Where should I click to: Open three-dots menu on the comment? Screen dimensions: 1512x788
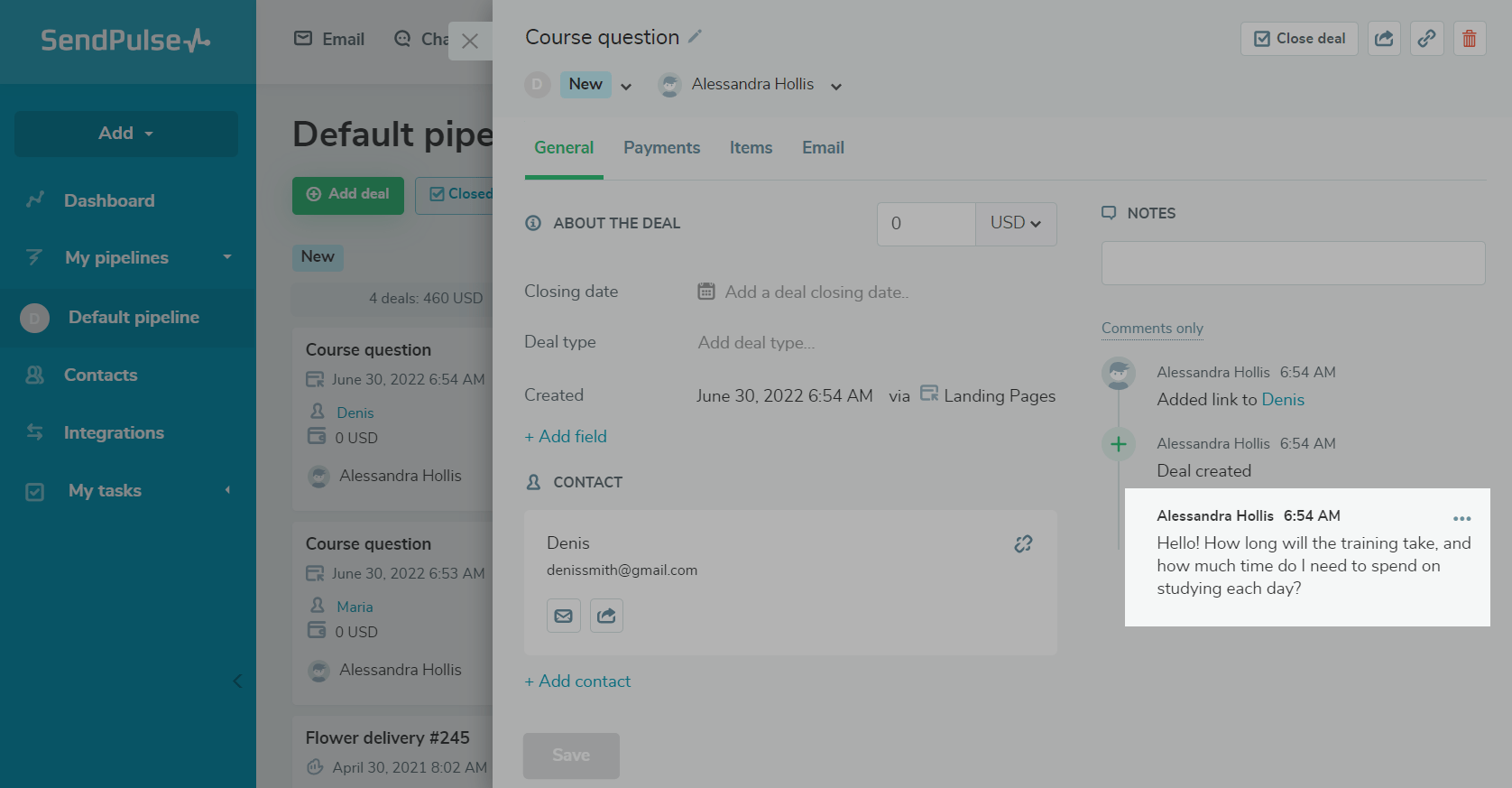[1461, 518]
